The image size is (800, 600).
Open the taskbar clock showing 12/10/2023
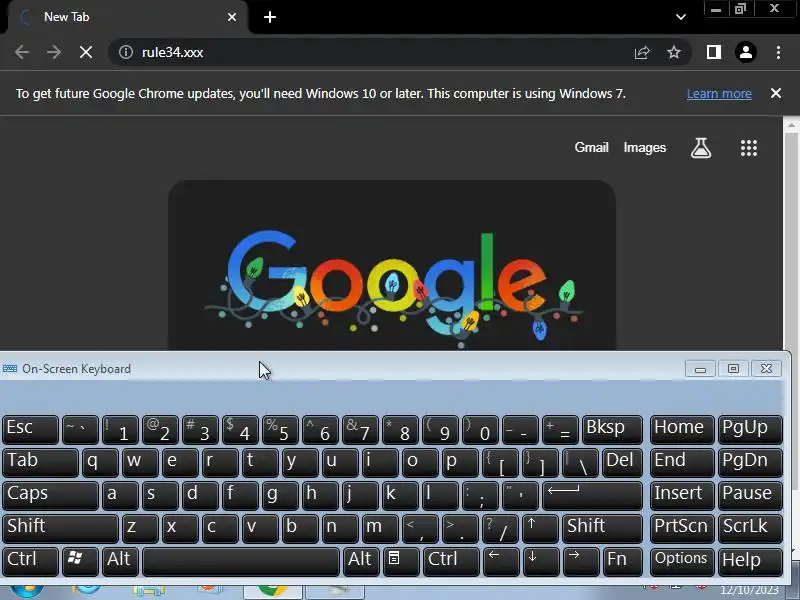749,591
